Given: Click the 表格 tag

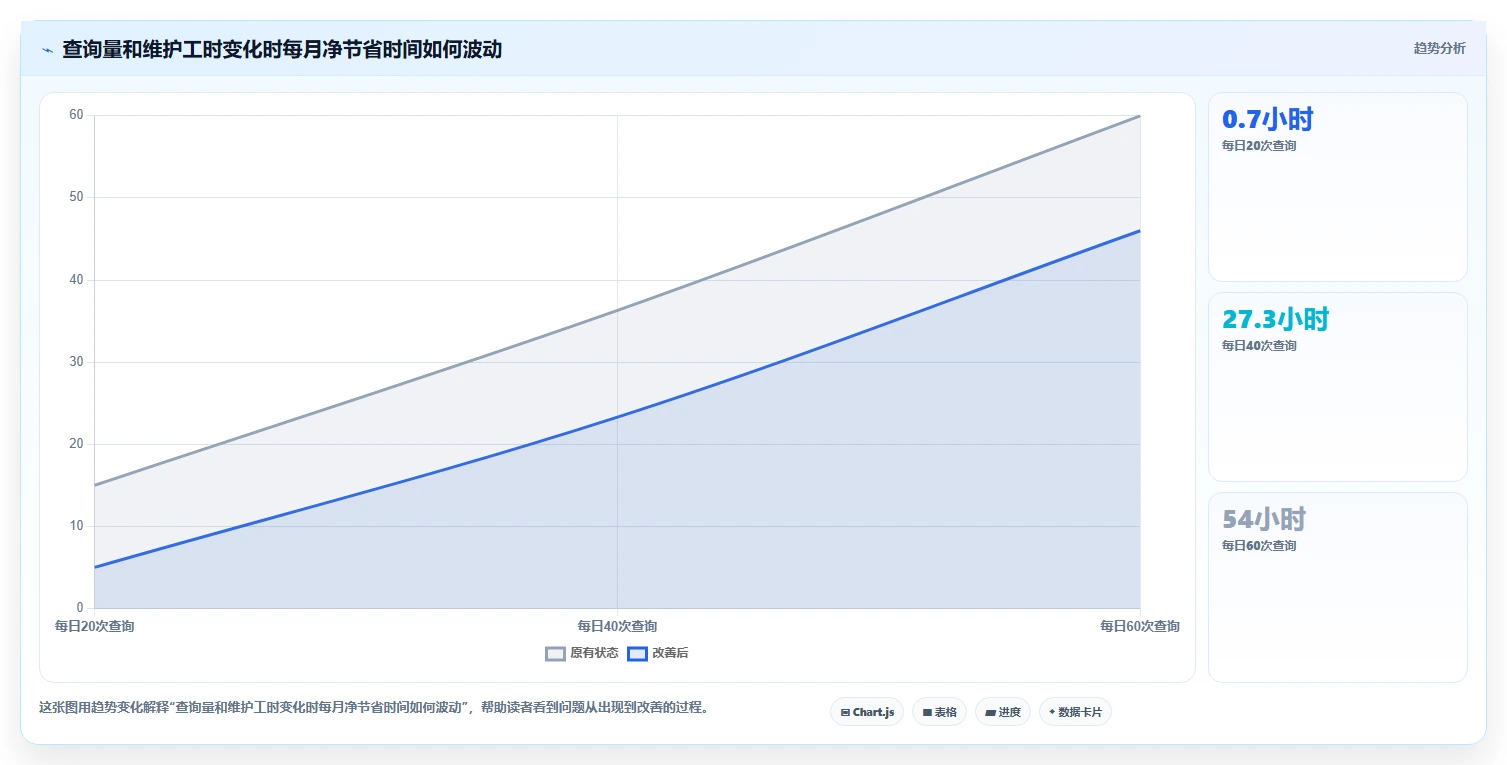Looking at the screenshot, I should click(x=939, y=712).
